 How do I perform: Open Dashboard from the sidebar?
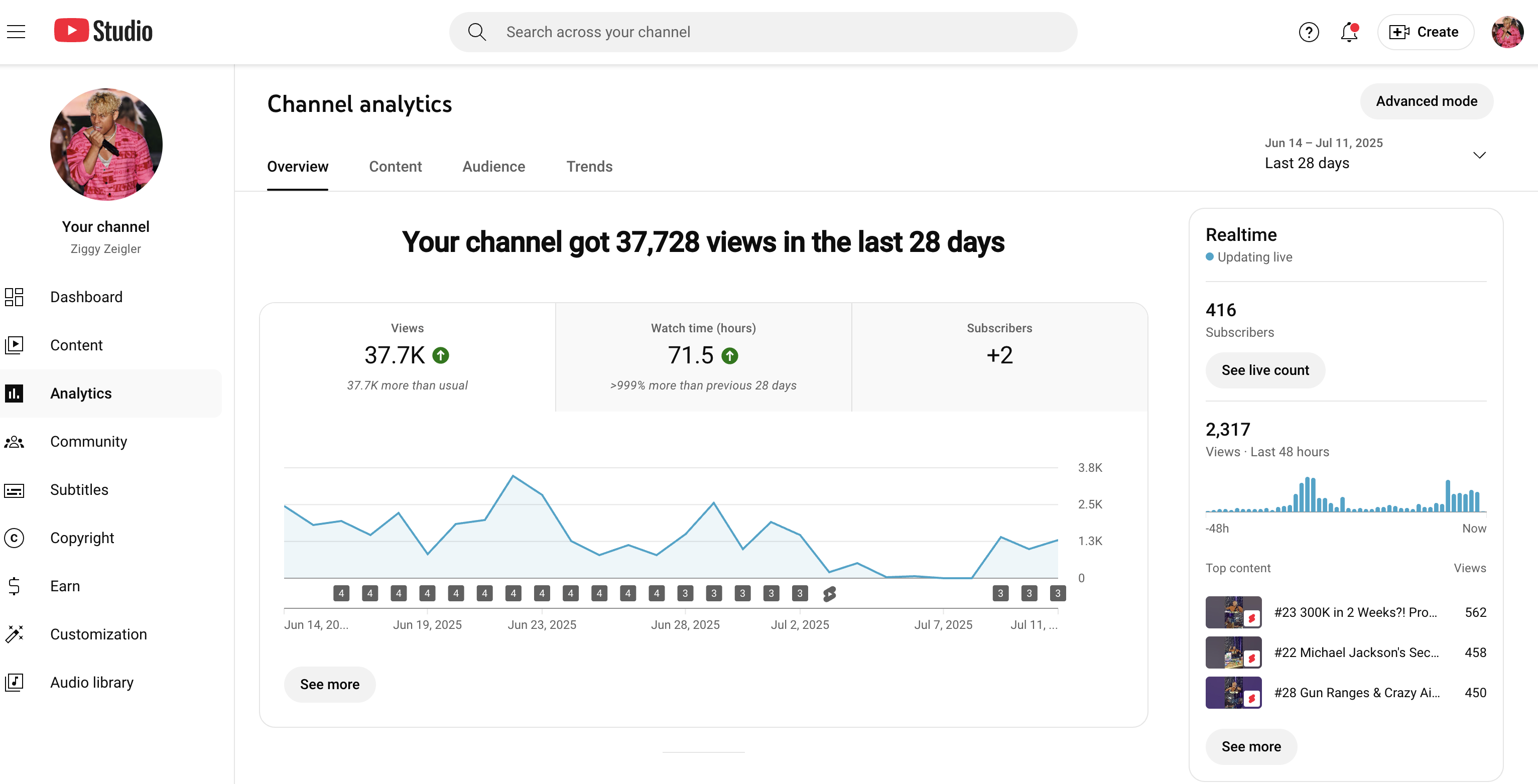[x=111, y=297]
